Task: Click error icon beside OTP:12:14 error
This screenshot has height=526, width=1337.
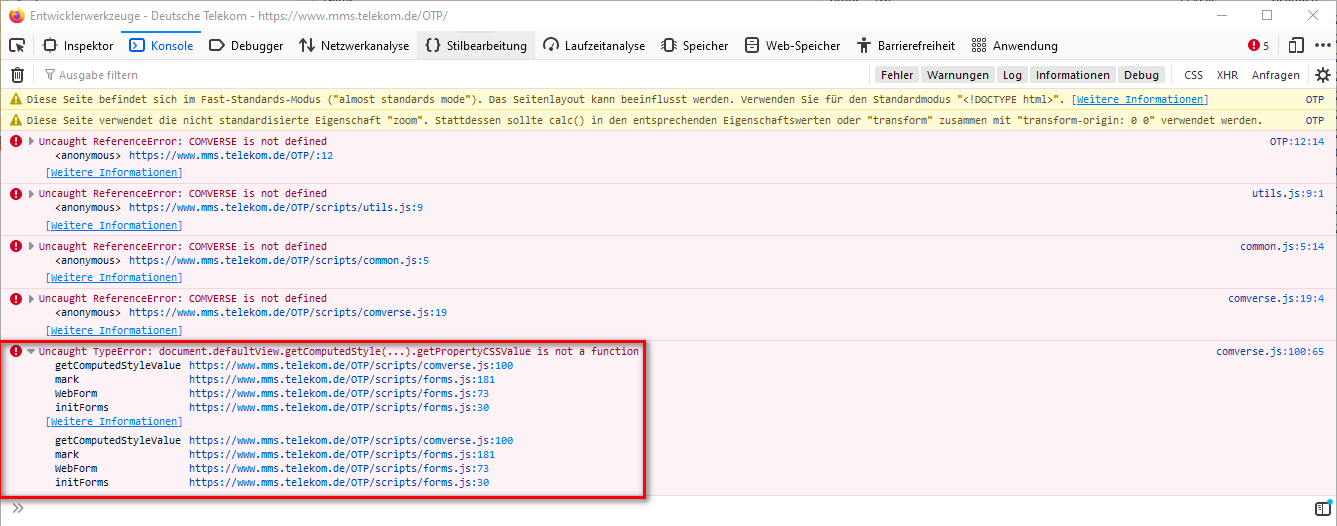Action: 16,141
